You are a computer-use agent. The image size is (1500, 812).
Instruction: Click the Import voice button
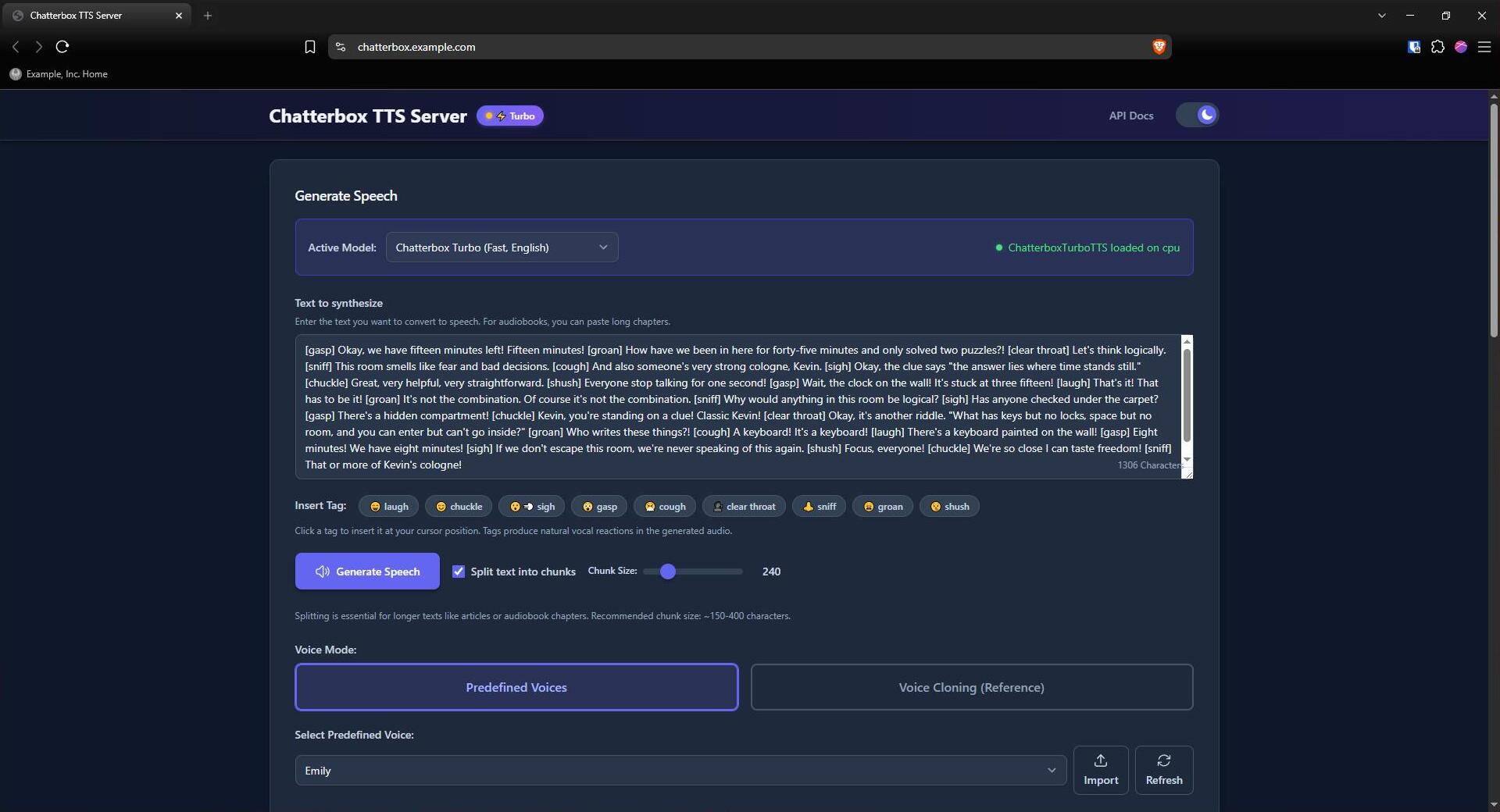(x=1101, y=770)
